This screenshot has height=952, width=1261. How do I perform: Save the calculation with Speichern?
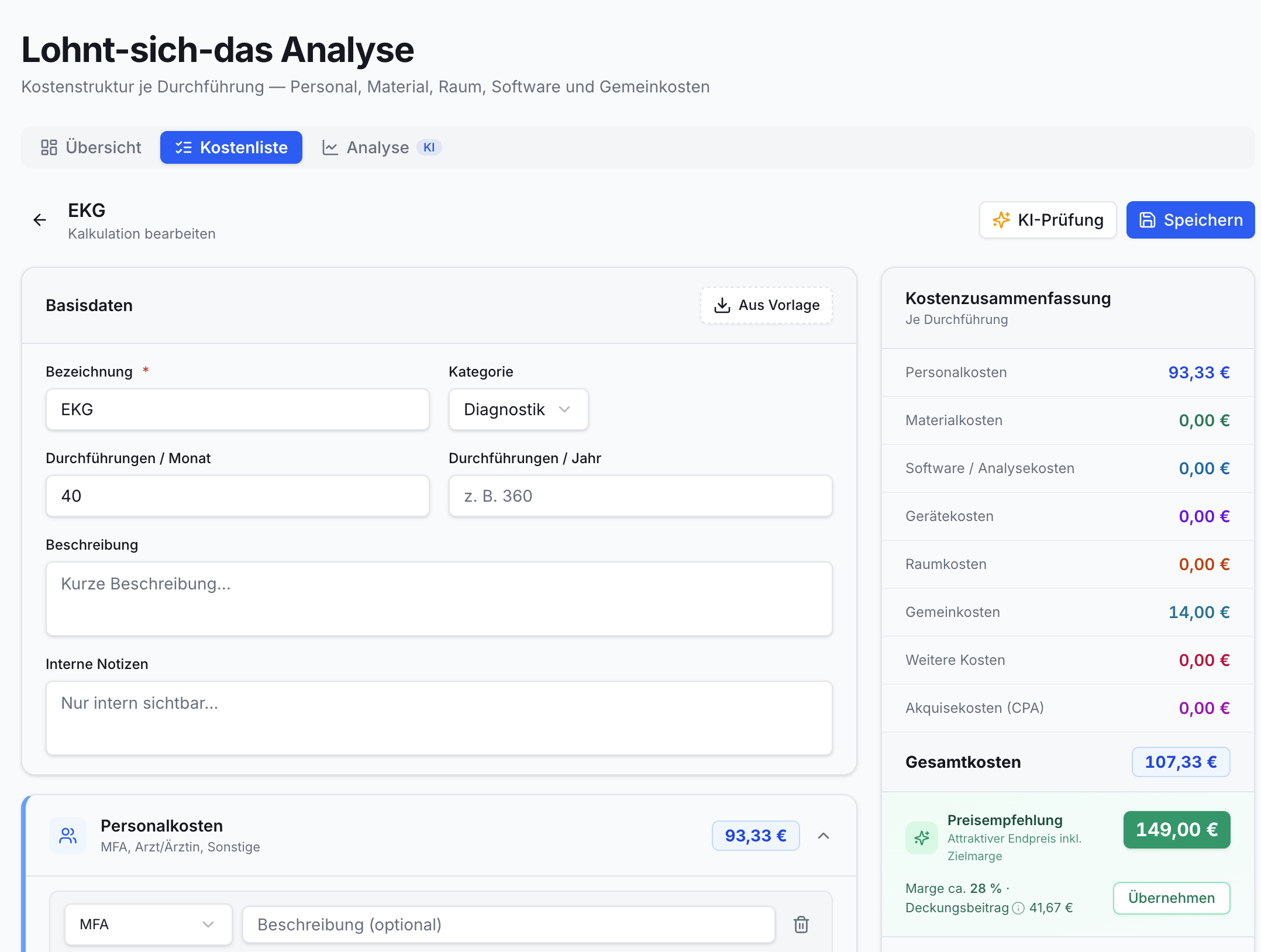pos(1190,220)
